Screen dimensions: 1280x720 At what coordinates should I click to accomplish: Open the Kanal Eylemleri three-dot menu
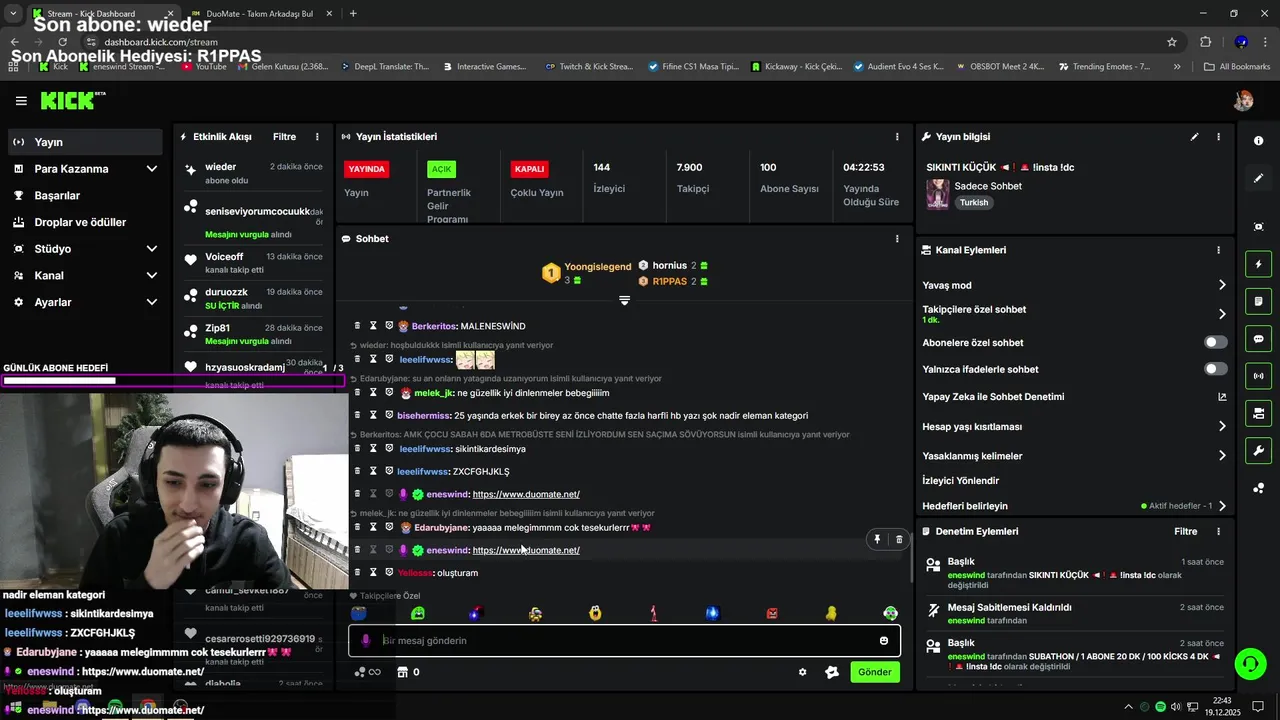click(1218, 250)
